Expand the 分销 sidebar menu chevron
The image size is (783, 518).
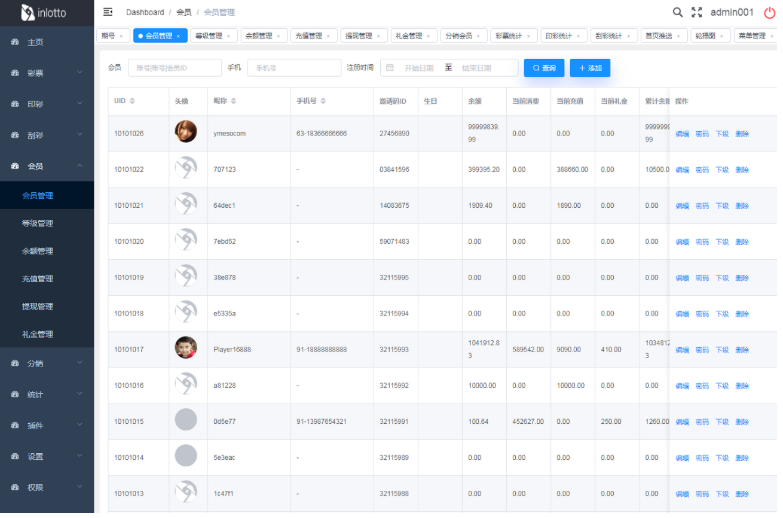pos(80,363)
